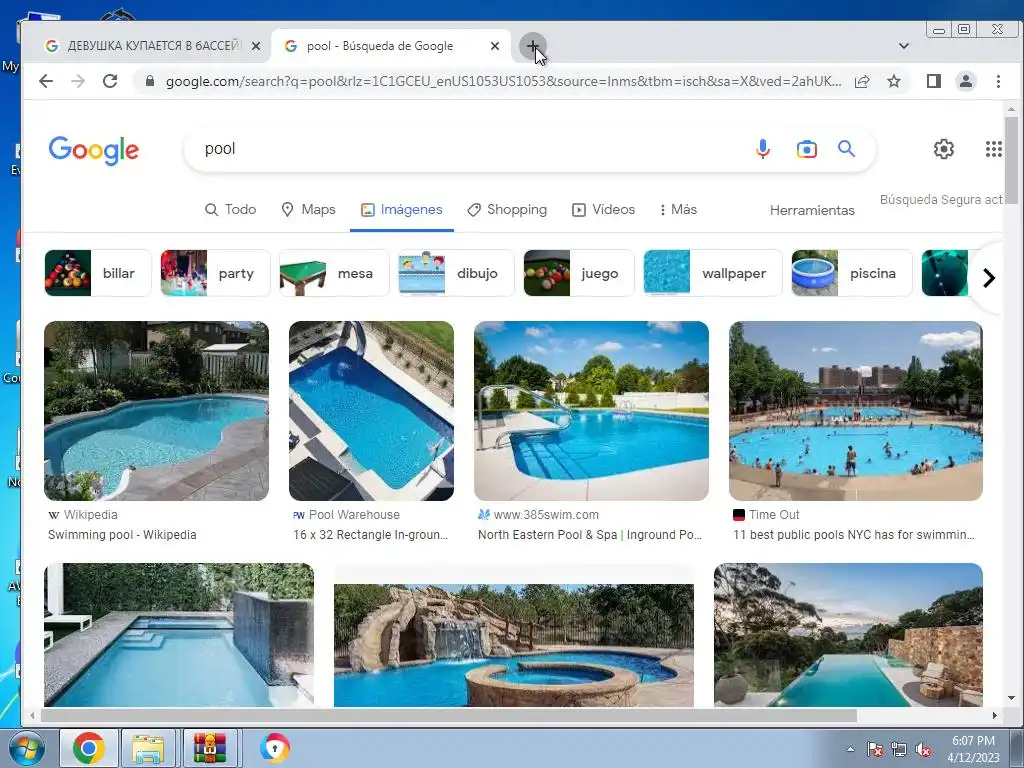Submit search with the magnifier icon
Screen dimensions: 1024x768
pos(846,149)
